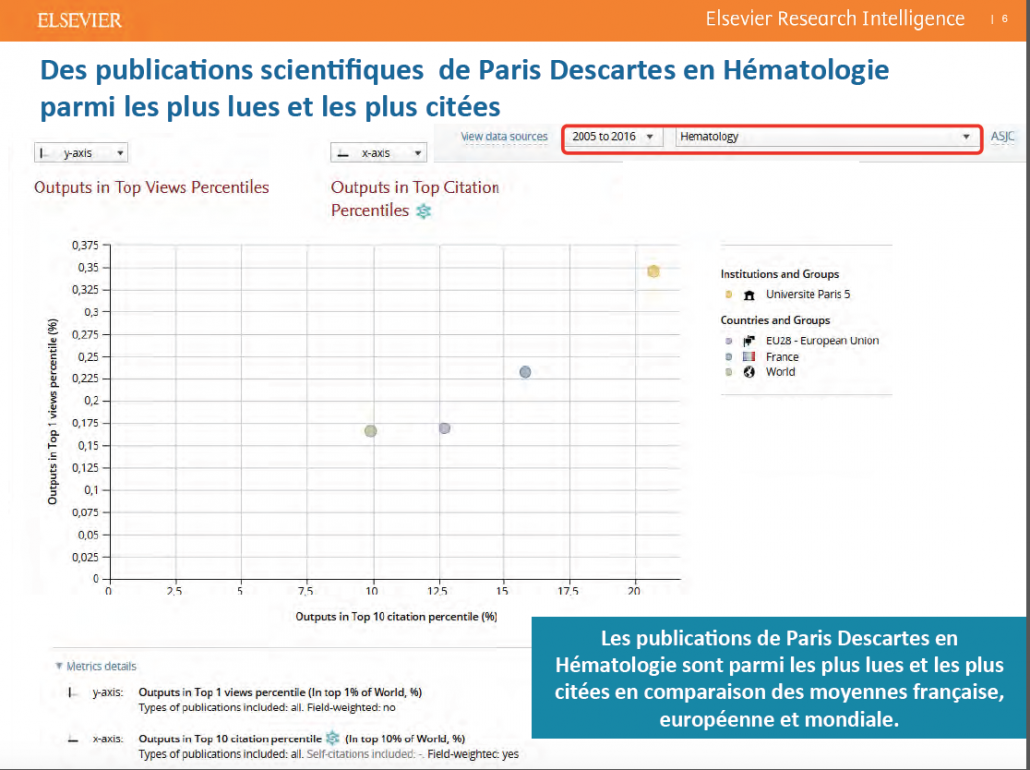Click the x-axis title Outputs in Top 10 citation percentile
1030x770 pixels.
pyautogui.click(x=396, y=616)
